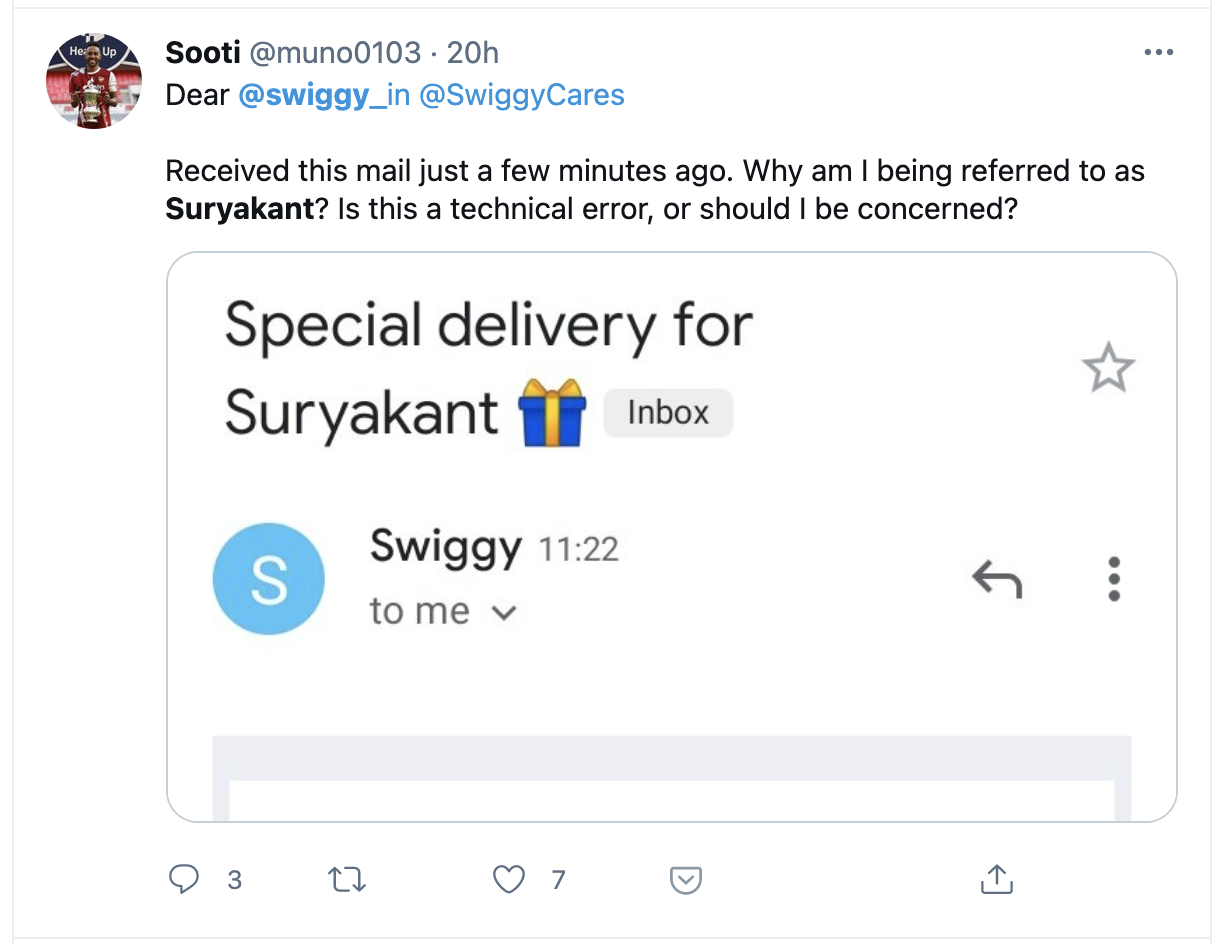
Task: Expand the "to me" recipient details chevron
Action: 505,612
